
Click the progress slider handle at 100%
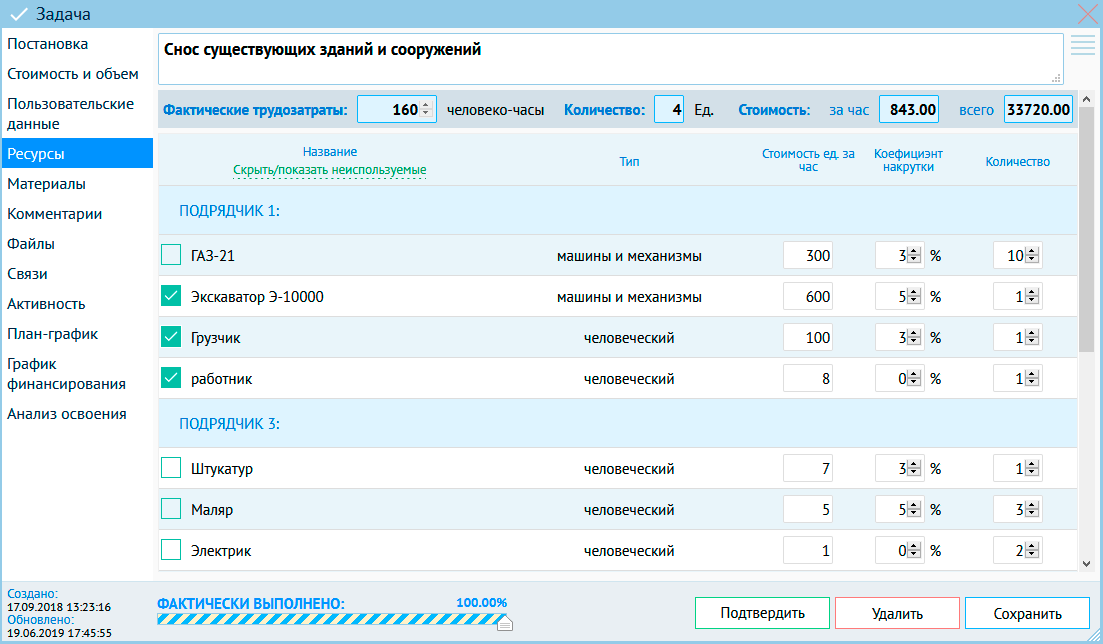[x=504, y=622]
